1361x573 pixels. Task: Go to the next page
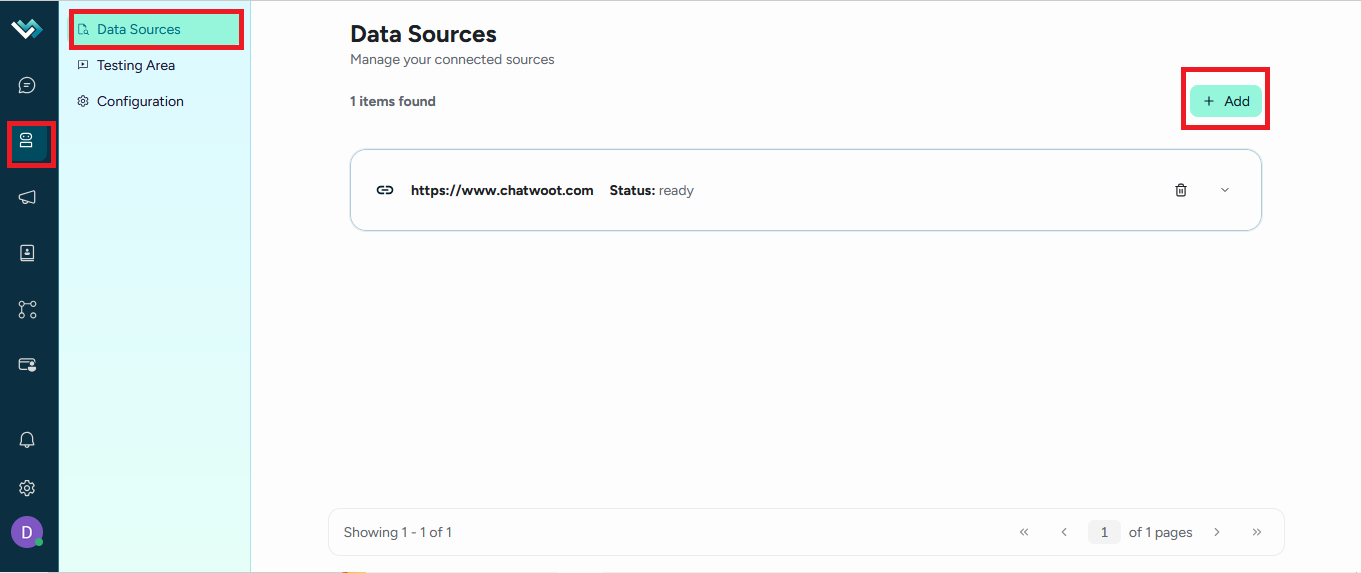click(x=1217, y=532)
